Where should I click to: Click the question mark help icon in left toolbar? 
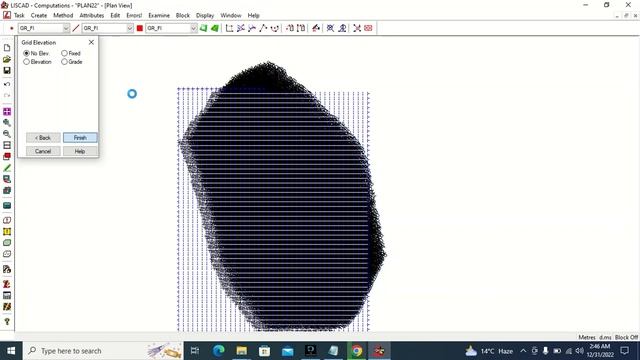pyautogui.click(x=7, y=322)
